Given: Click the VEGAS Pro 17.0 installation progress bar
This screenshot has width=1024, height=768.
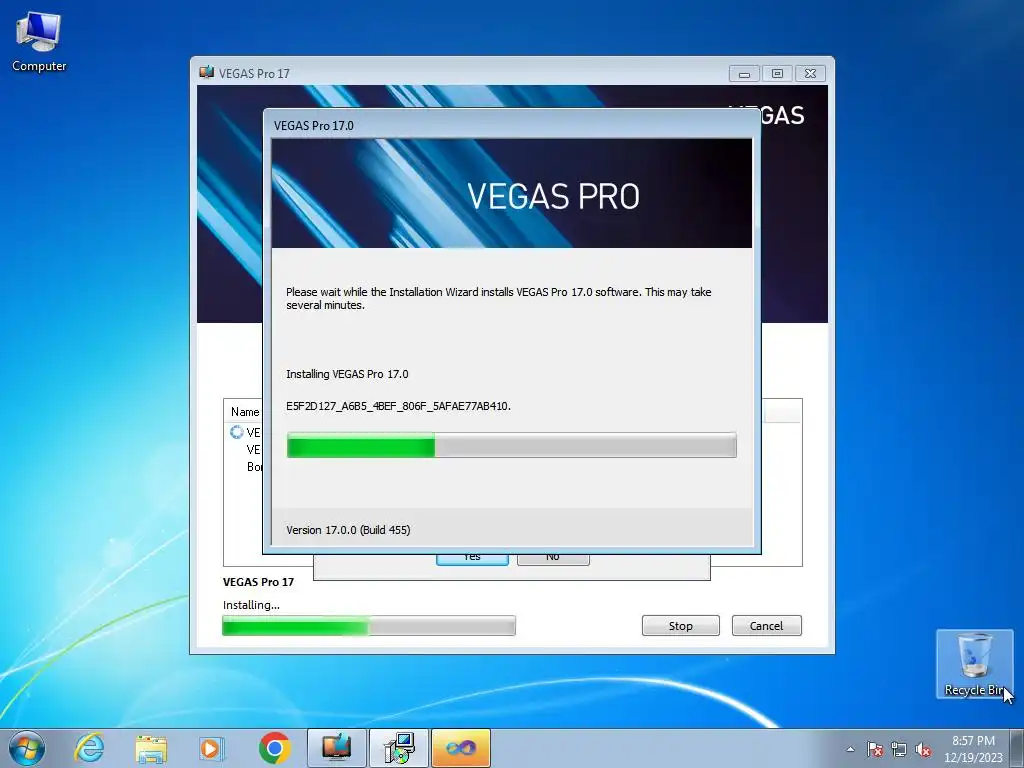Looking at the screenshot, I should (x=511, y=445).
